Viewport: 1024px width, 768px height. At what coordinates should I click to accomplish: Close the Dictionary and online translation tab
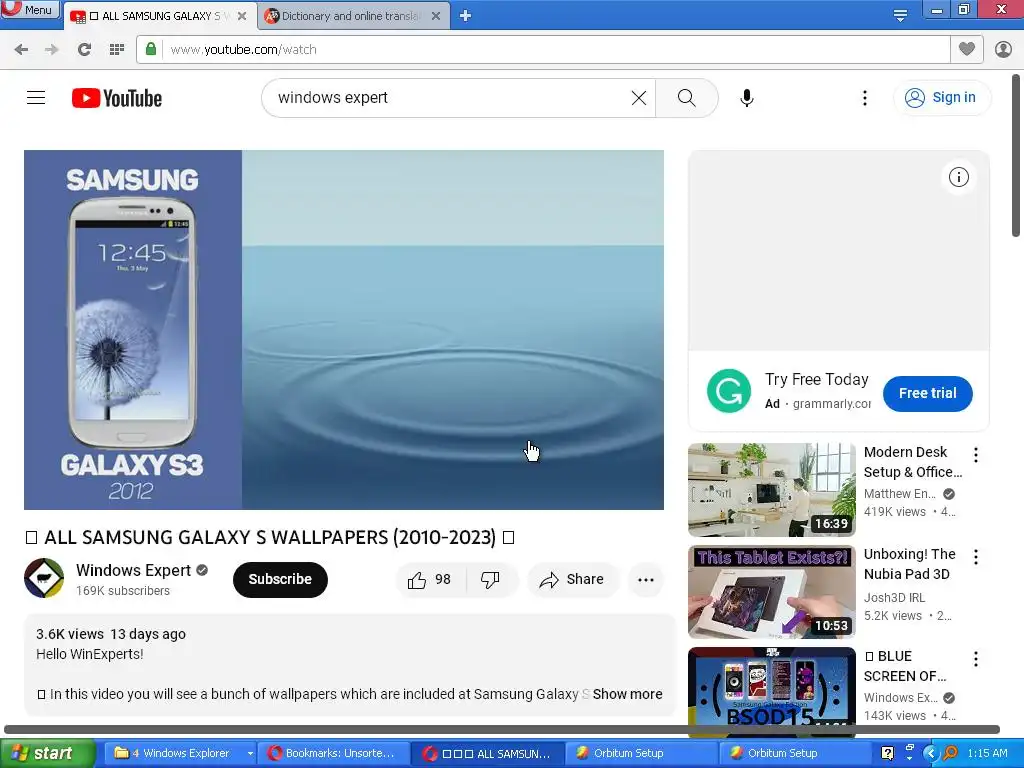(436, 16)
